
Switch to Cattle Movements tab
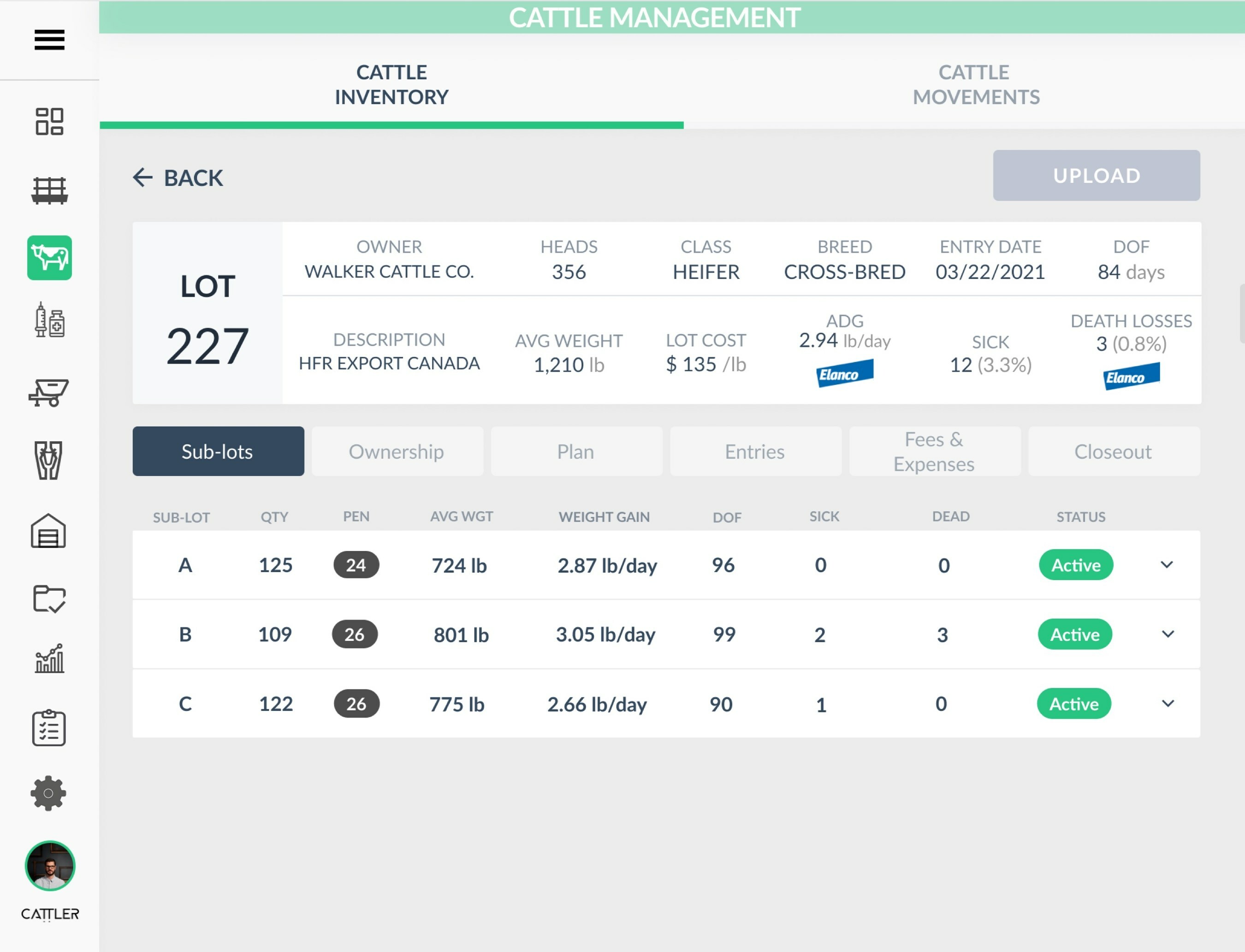point(975,84)
